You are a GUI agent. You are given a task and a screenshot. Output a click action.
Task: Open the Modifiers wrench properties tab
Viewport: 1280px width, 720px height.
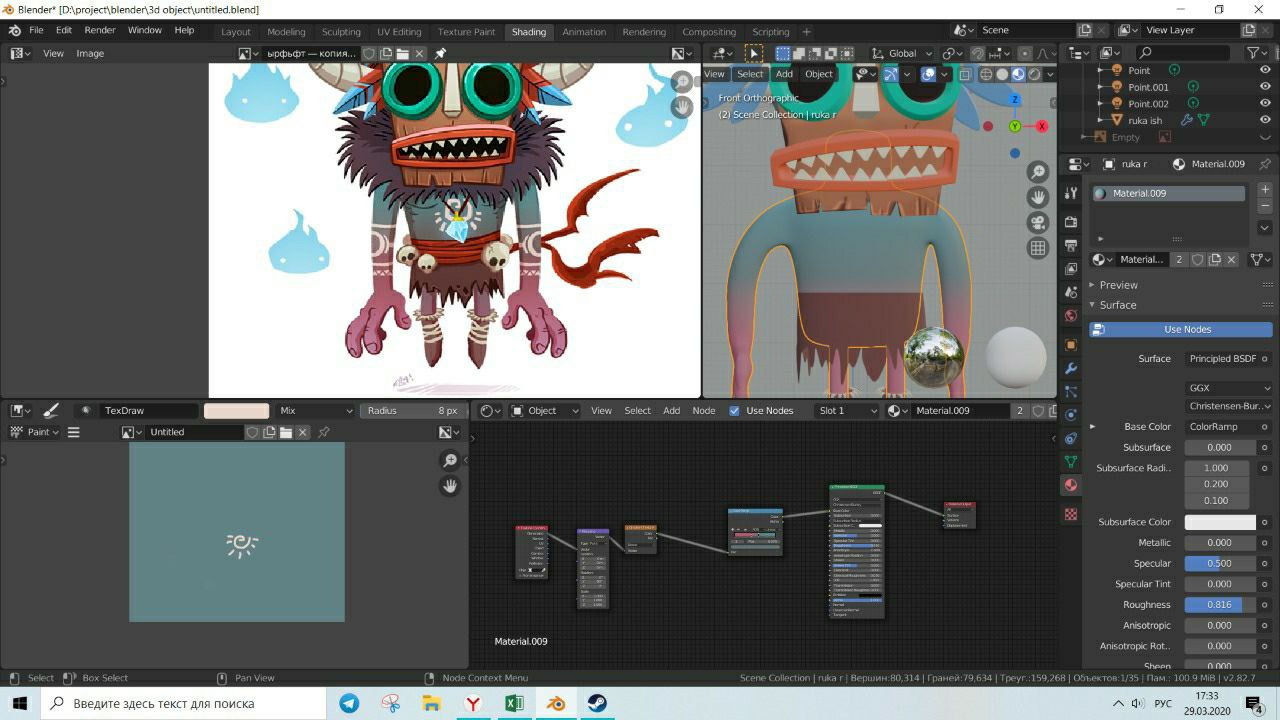point(1071,369)
